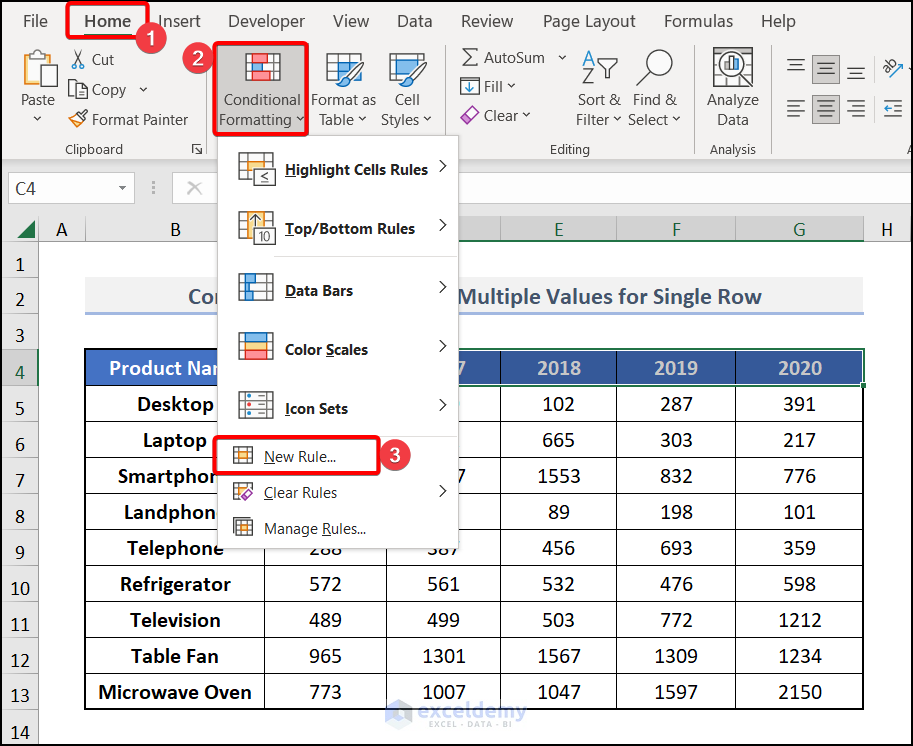Open Manage Rules dialog

click(314, 528)
